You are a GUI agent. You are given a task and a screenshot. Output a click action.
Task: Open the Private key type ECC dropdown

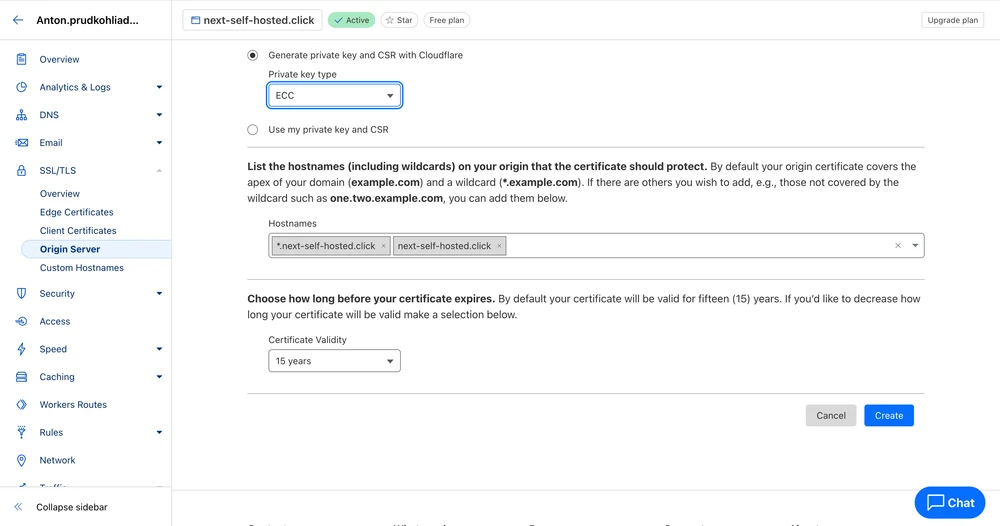click(334, 96)
